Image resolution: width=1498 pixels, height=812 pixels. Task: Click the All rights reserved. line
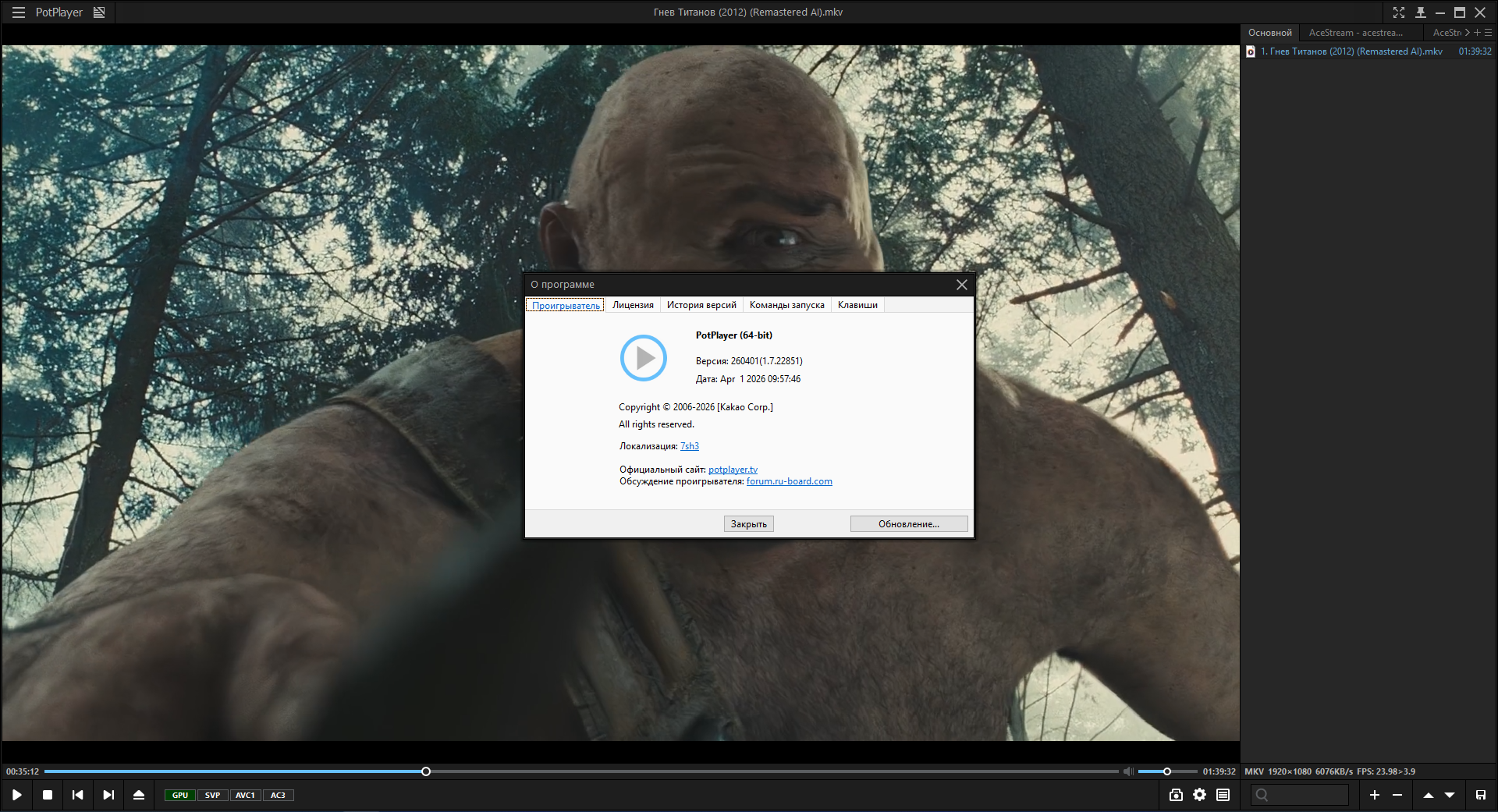(x=656, y=424)
